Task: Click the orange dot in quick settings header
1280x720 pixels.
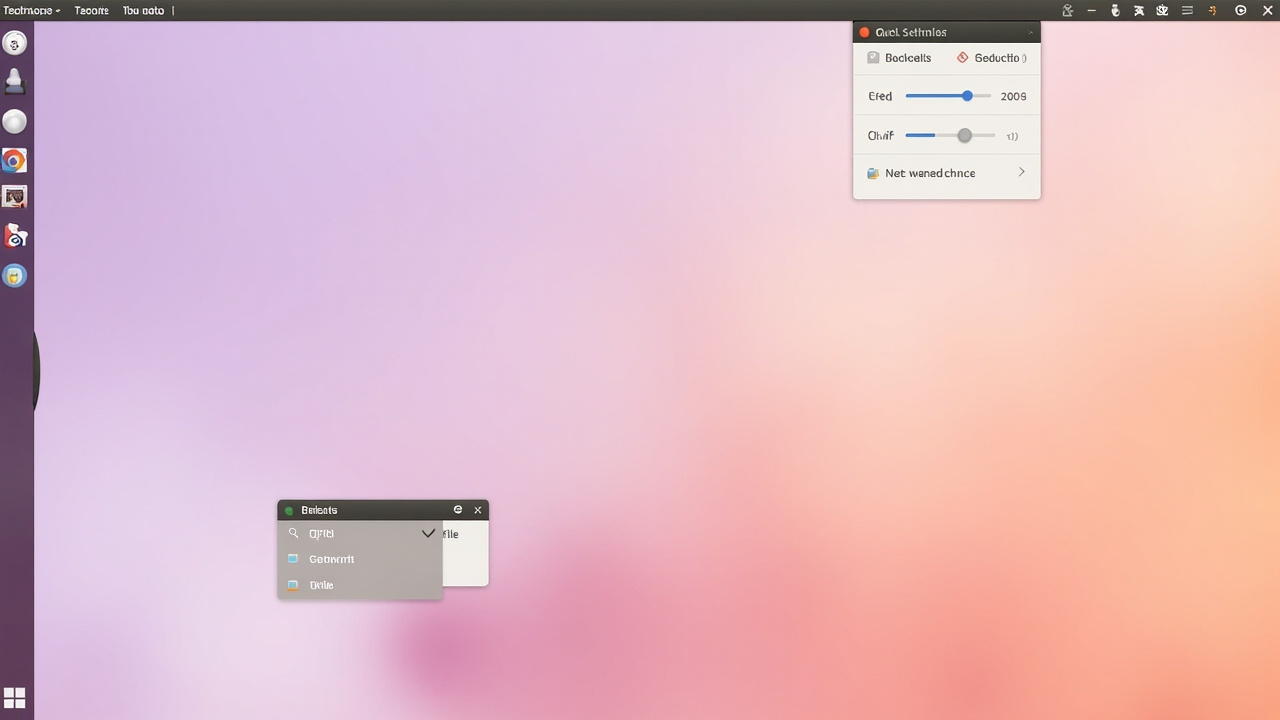Action: [865, 32]
